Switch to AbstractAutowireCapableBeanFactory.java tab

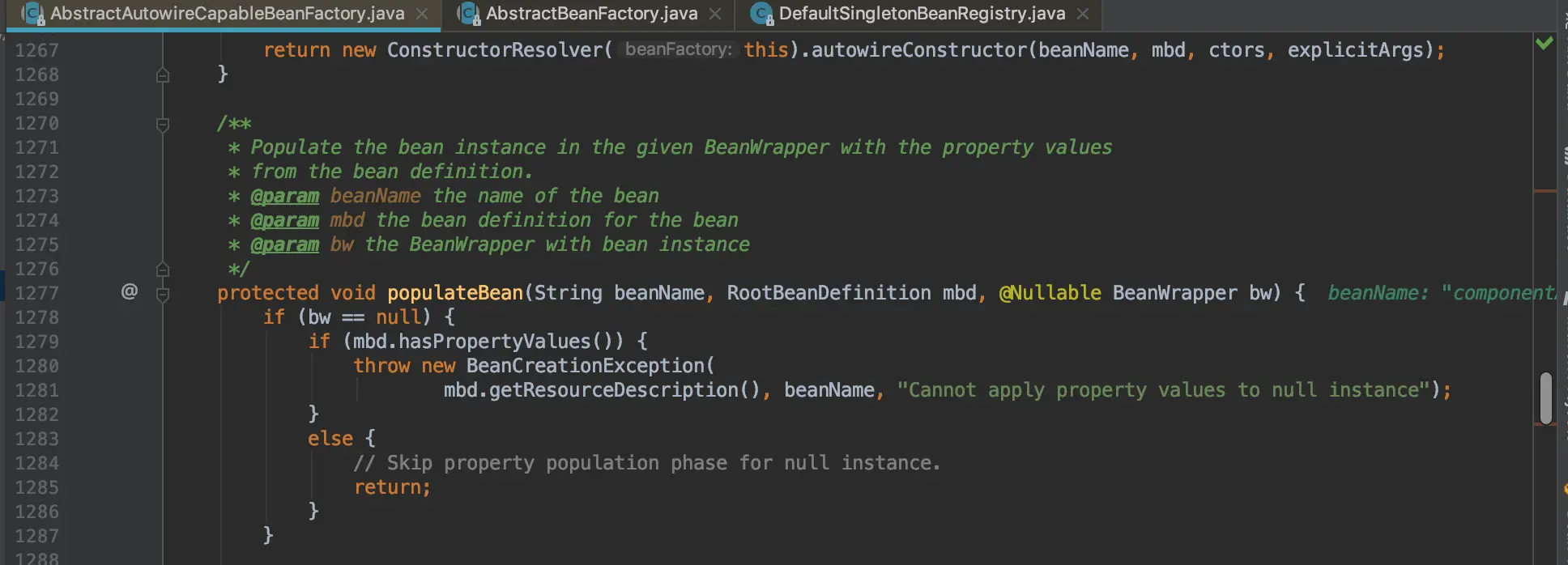227,14
